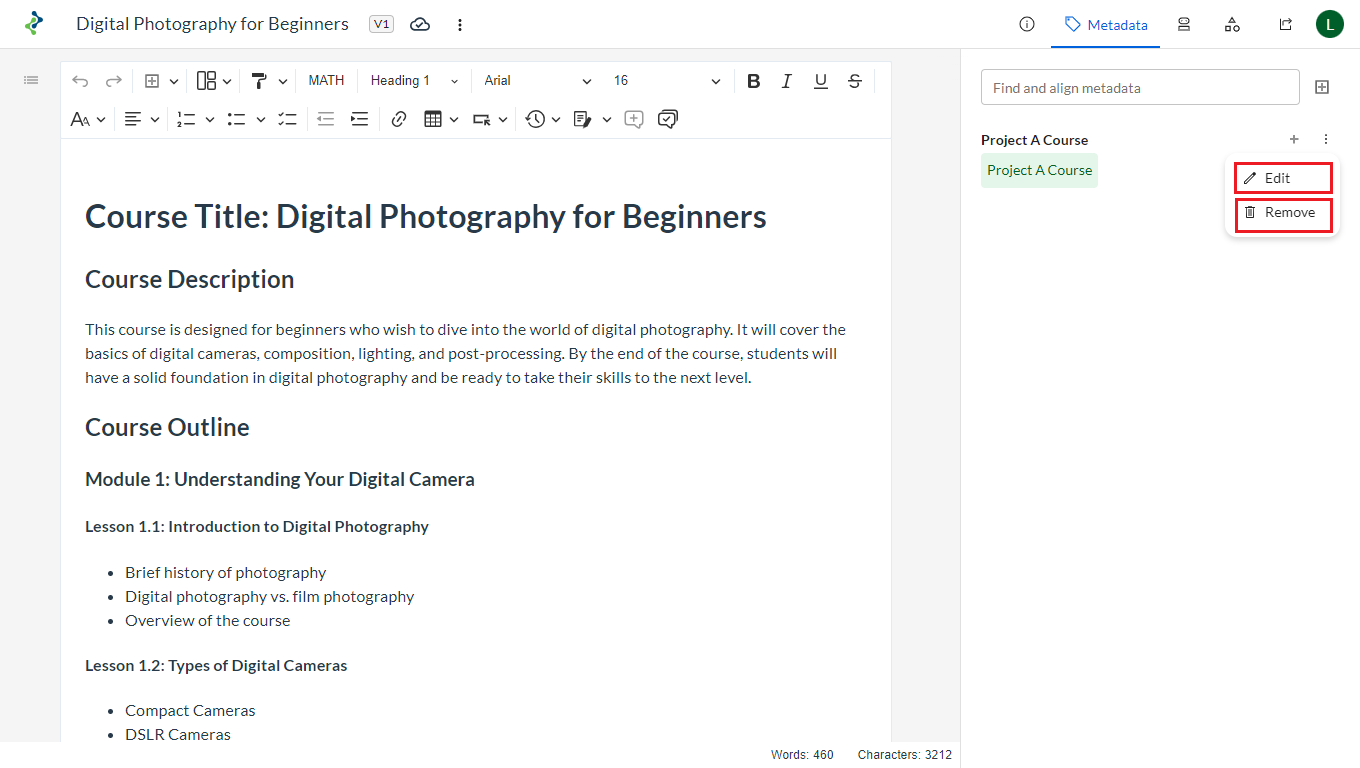Click the add comment icon
The height and width of the screenshot is (768, 1360).
pos(633,119)
